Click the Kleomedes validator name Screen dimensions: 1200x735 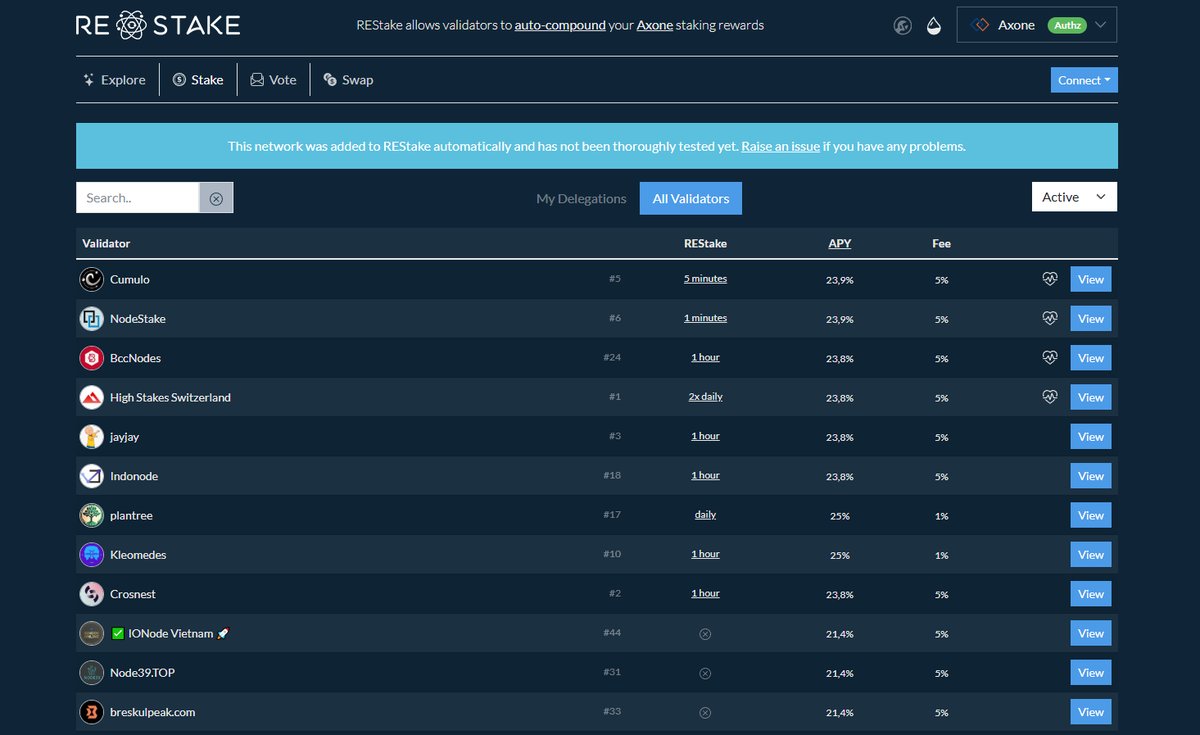pyautogui.click(x=138, y=555)
